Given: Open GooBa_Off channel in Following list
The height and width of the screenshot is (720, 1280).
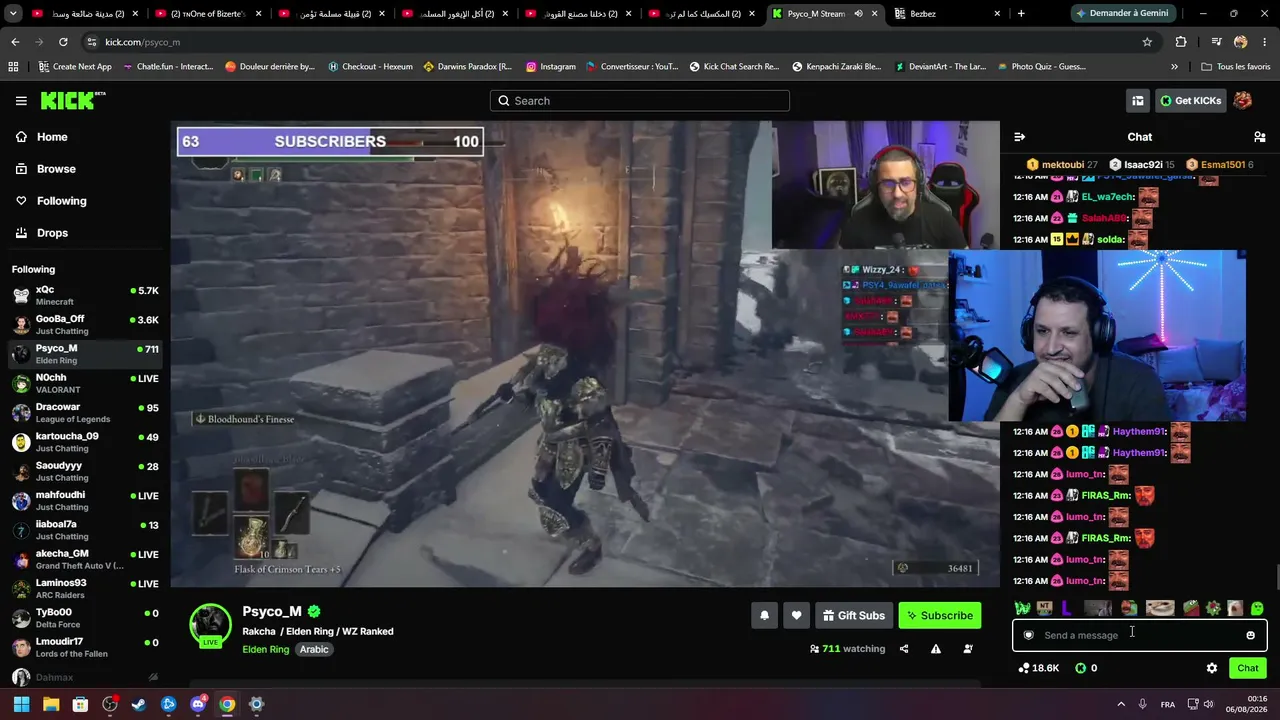Looking at the screenshot, I should click(x=85, y=324).
